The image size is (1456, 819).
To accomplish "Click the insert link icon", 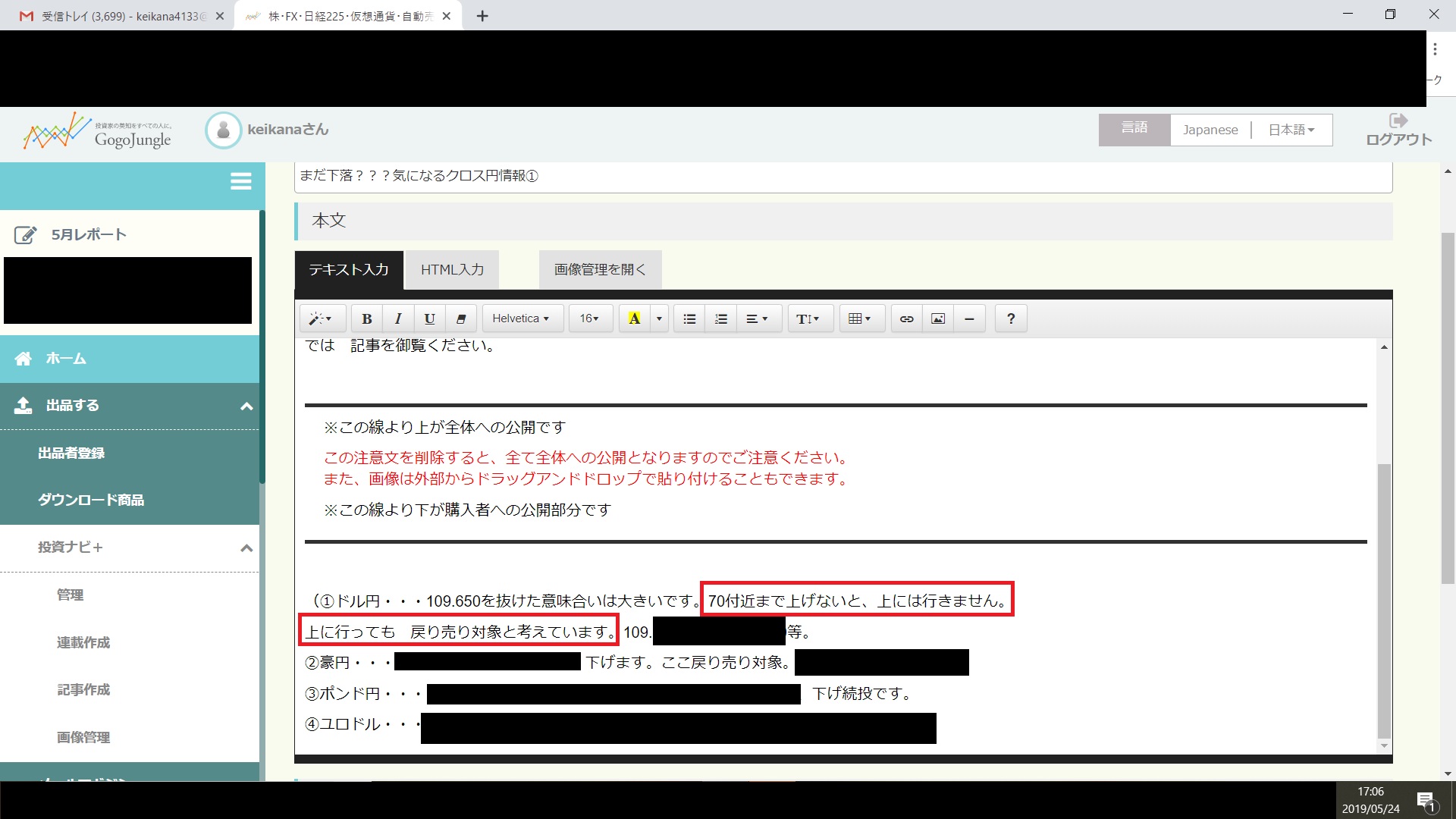I will [x=906, y=318].
